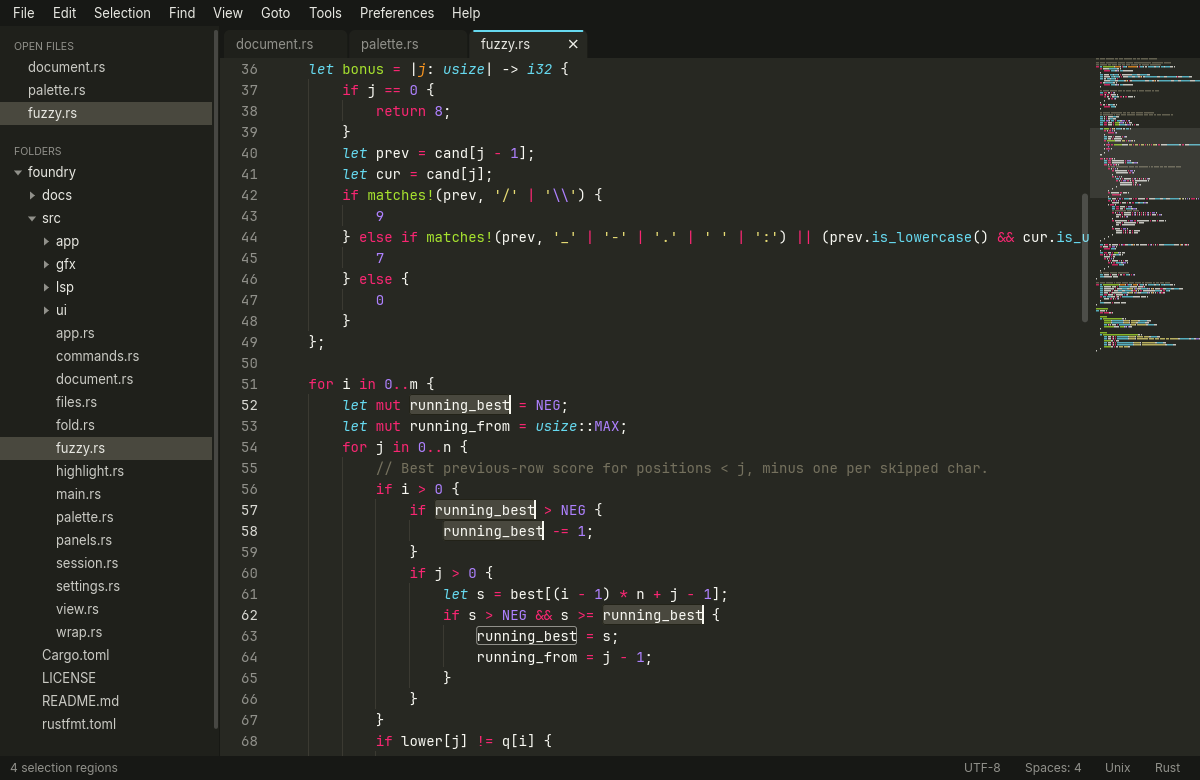Open README.md file
The image size is (1200, 780).
[x=106, y=701]
